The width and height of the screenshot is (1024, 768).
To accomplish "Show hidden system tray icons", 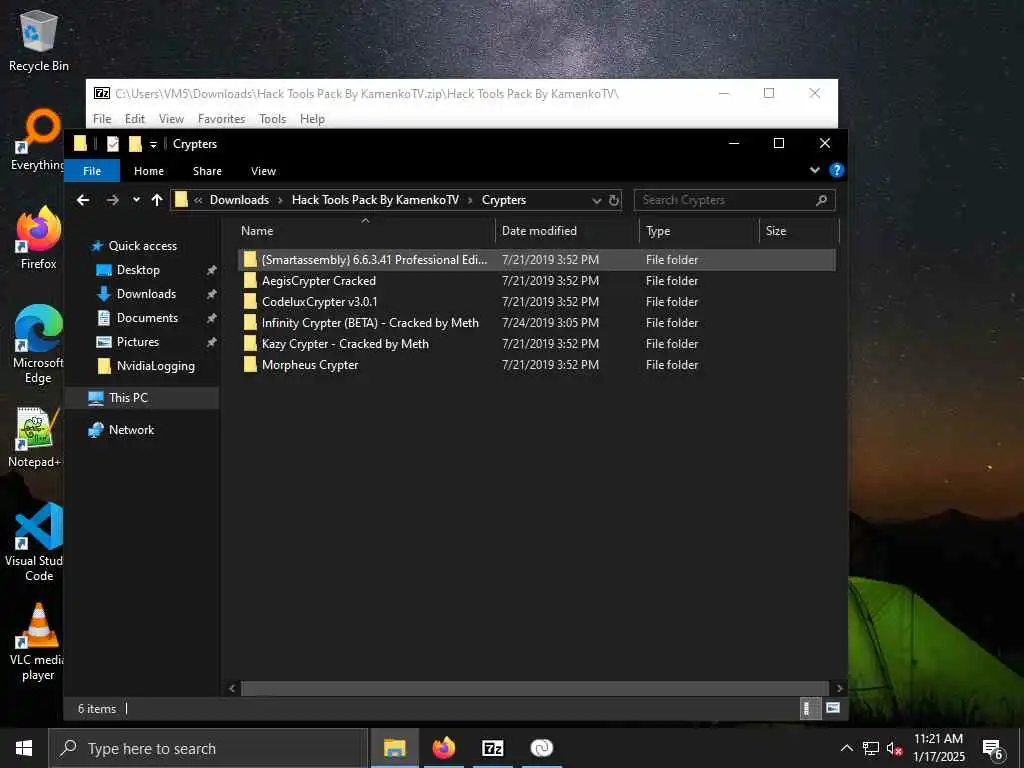I will pos(846,748).
